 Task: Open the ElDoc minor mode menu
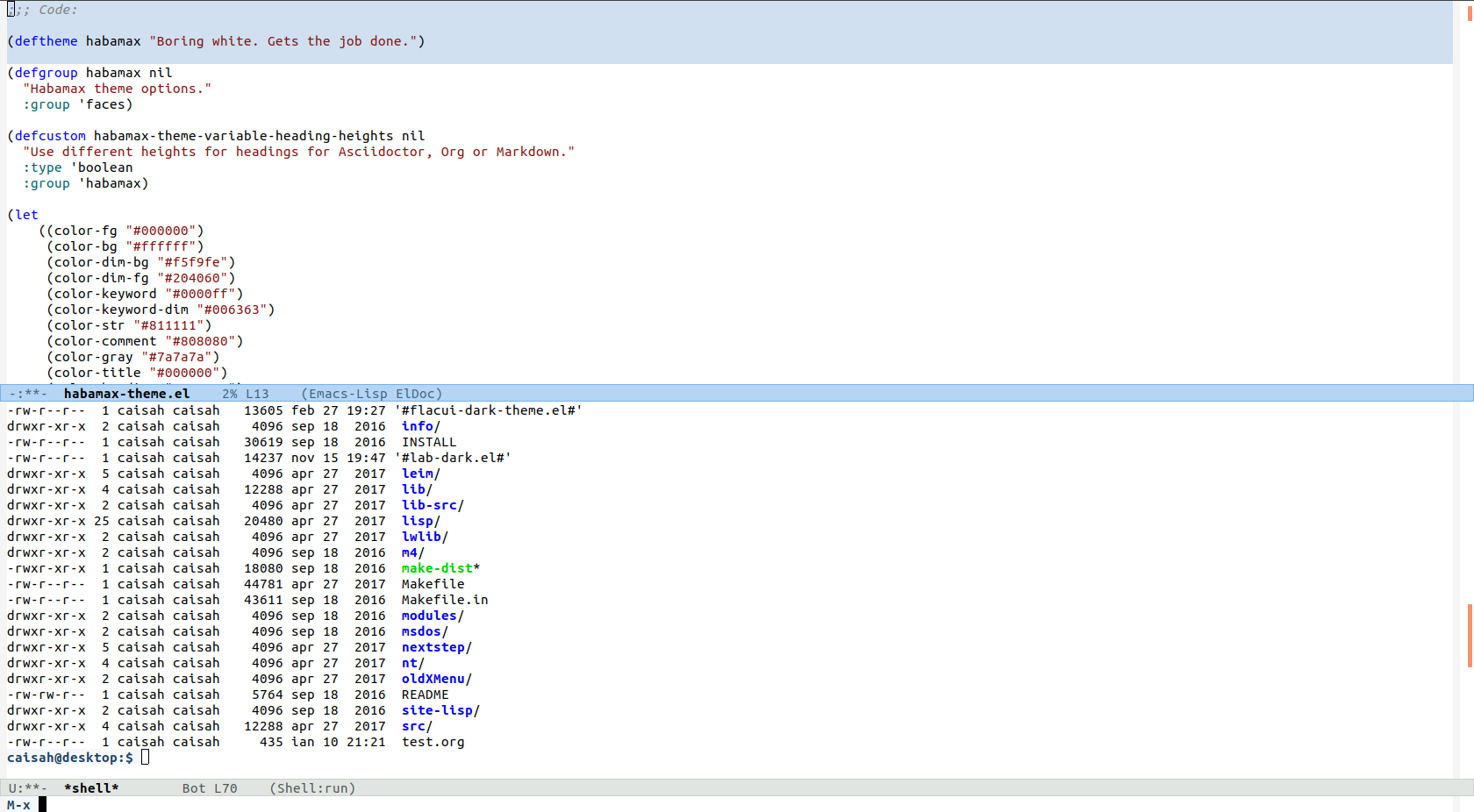coord(416,394)
